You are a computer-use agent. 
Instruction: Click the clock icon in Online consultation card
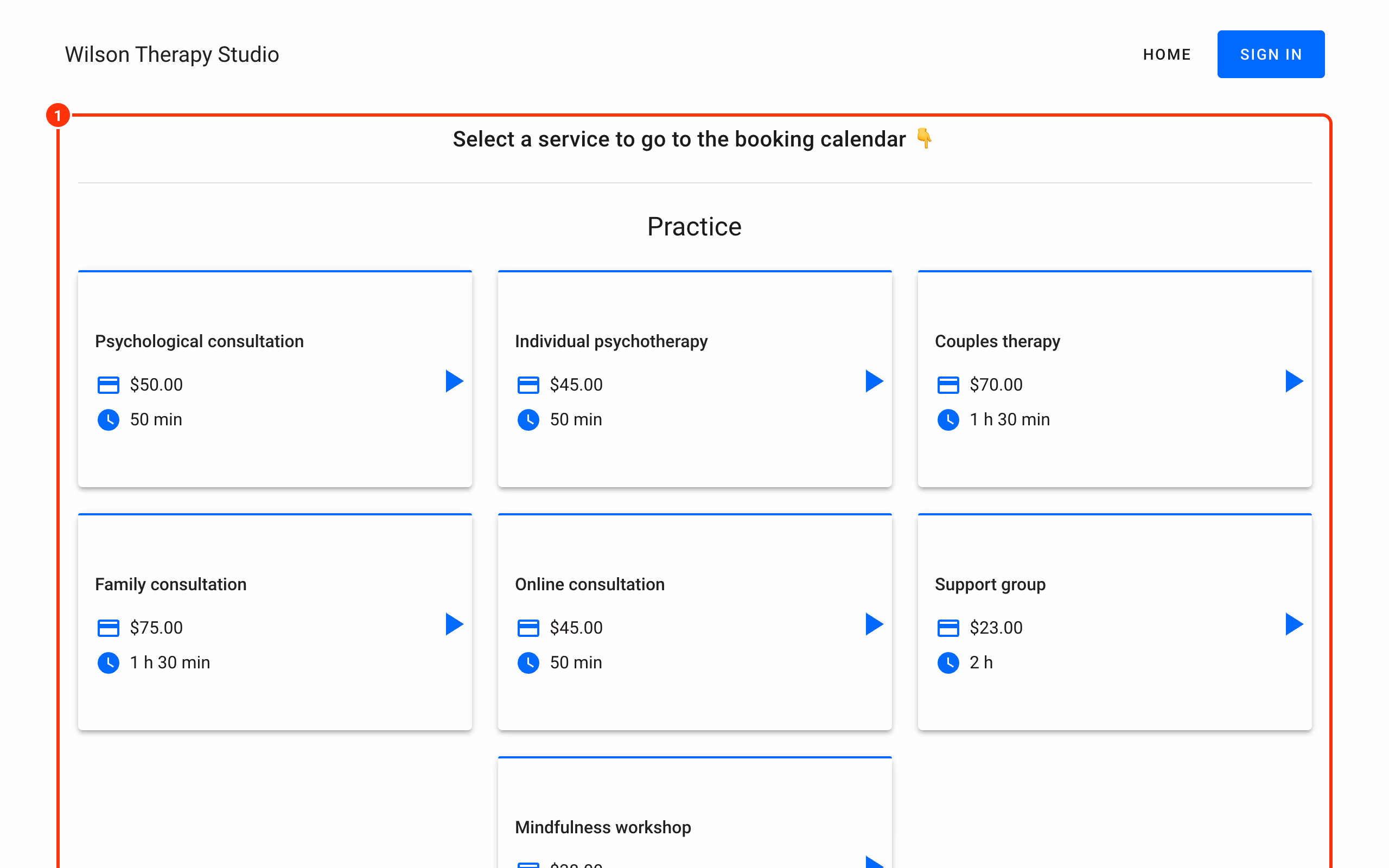528,662
